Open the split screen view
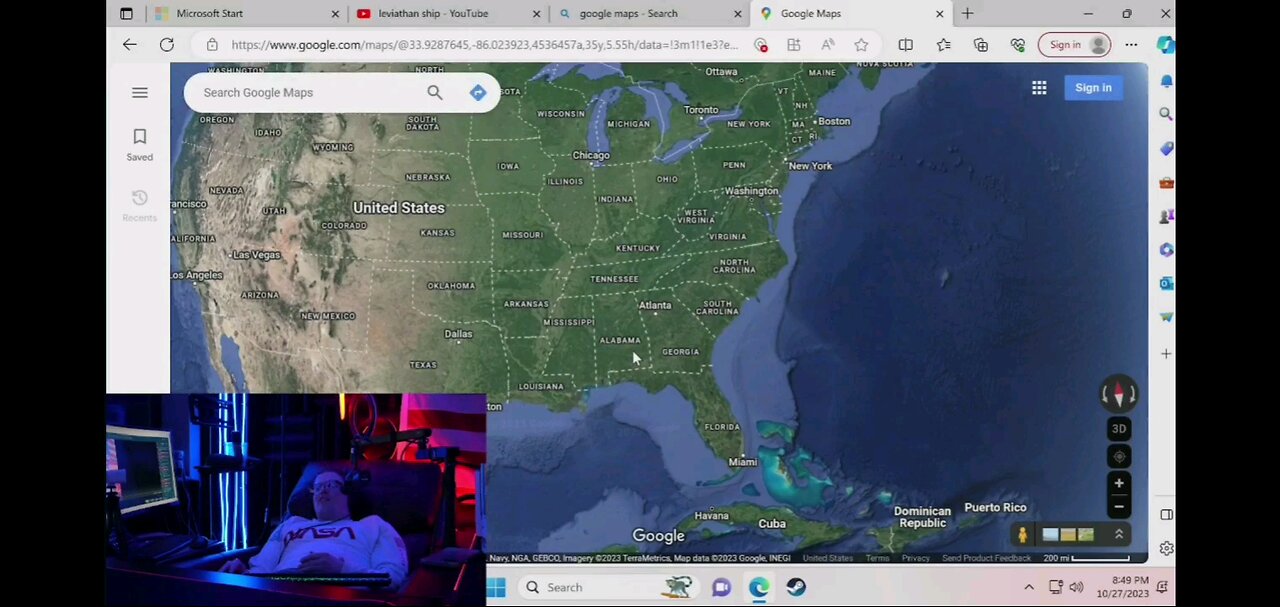This screenshot has width=1280, height=607. click(905, 45)
